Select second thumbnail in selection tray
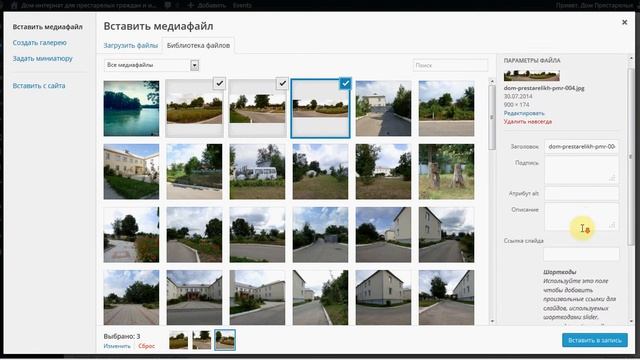 click(202, 340)
